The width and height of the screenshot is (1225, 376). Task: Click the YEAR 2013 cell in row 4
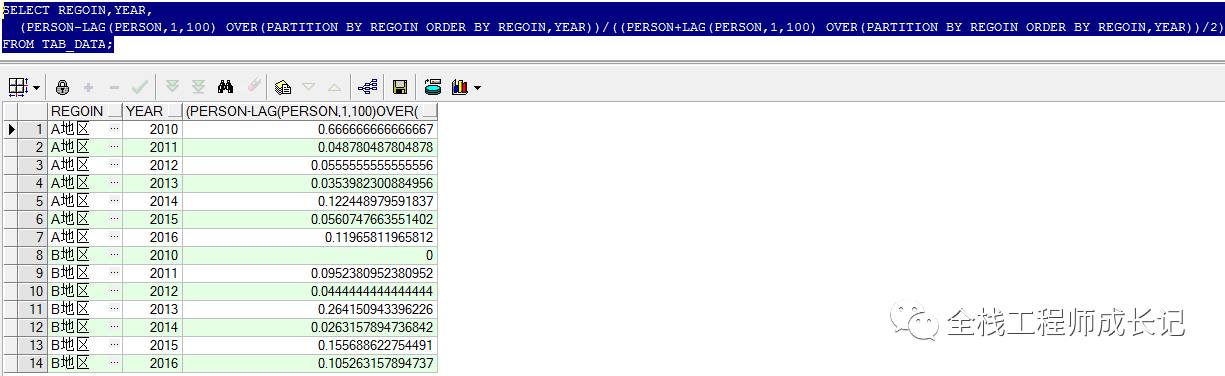pos(153,183)
